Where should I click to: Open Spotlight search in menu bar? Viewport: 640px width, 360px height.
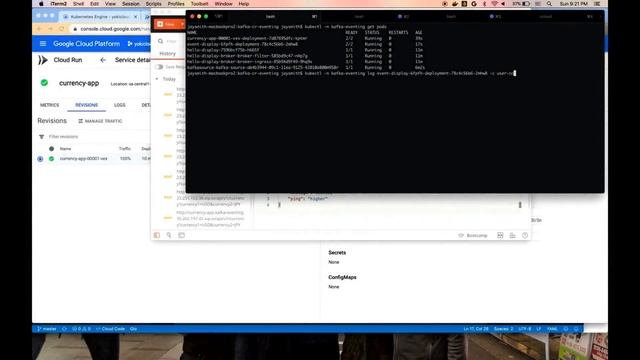(x=549, y=4)
